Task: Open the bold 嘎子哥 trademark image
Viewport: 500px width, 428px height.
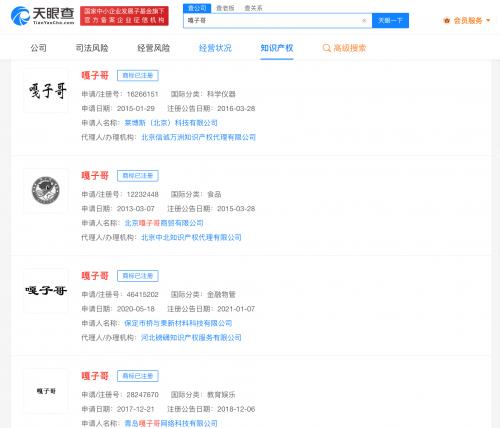Action: pos(46,291)
